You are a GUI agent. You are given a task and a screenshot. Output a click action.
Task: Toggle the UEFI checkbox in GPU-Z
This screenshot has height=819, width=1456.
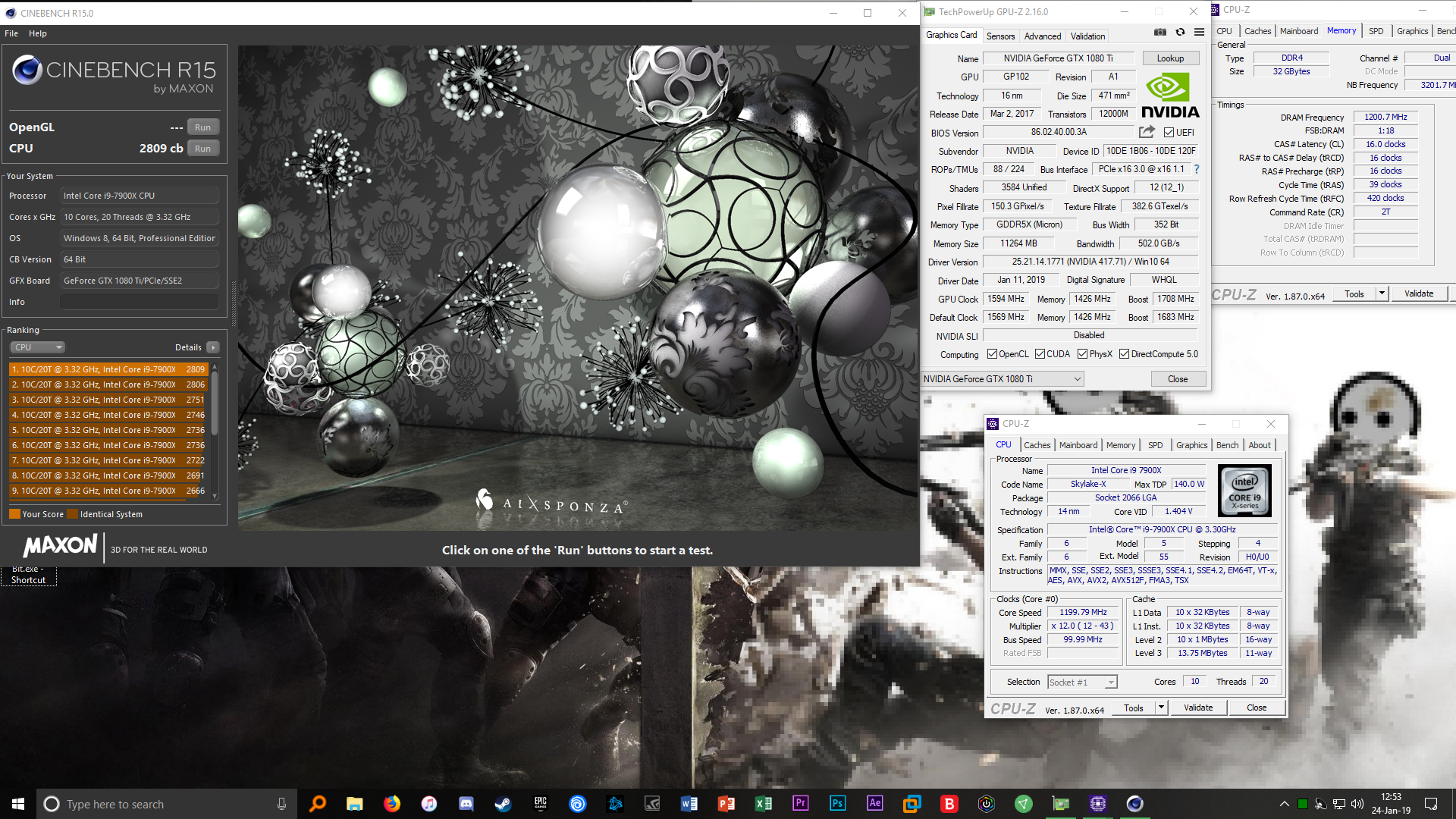click(x=1169, y=133)
